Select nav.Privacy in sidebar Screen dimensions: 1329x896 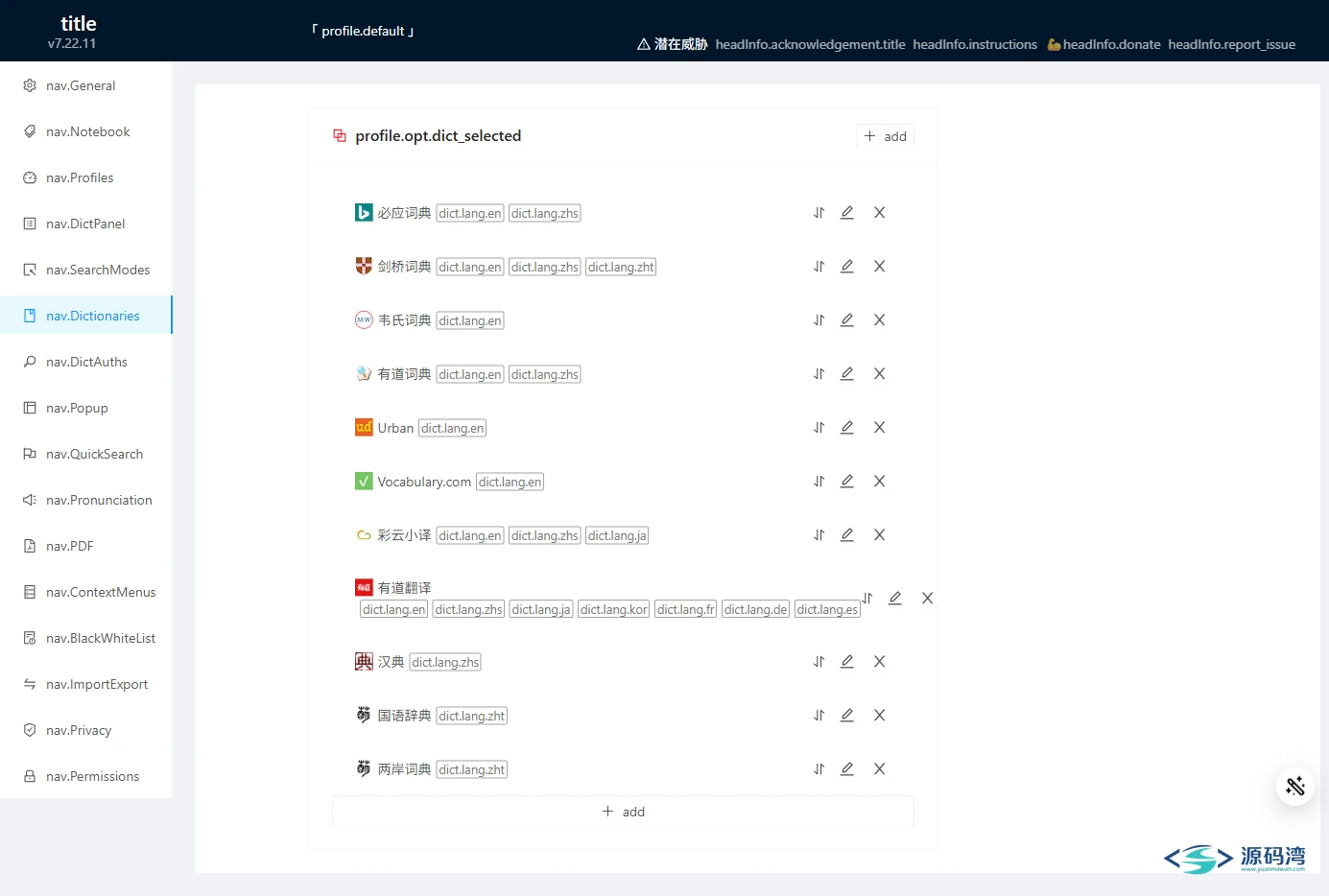click(x=85, y=730)
